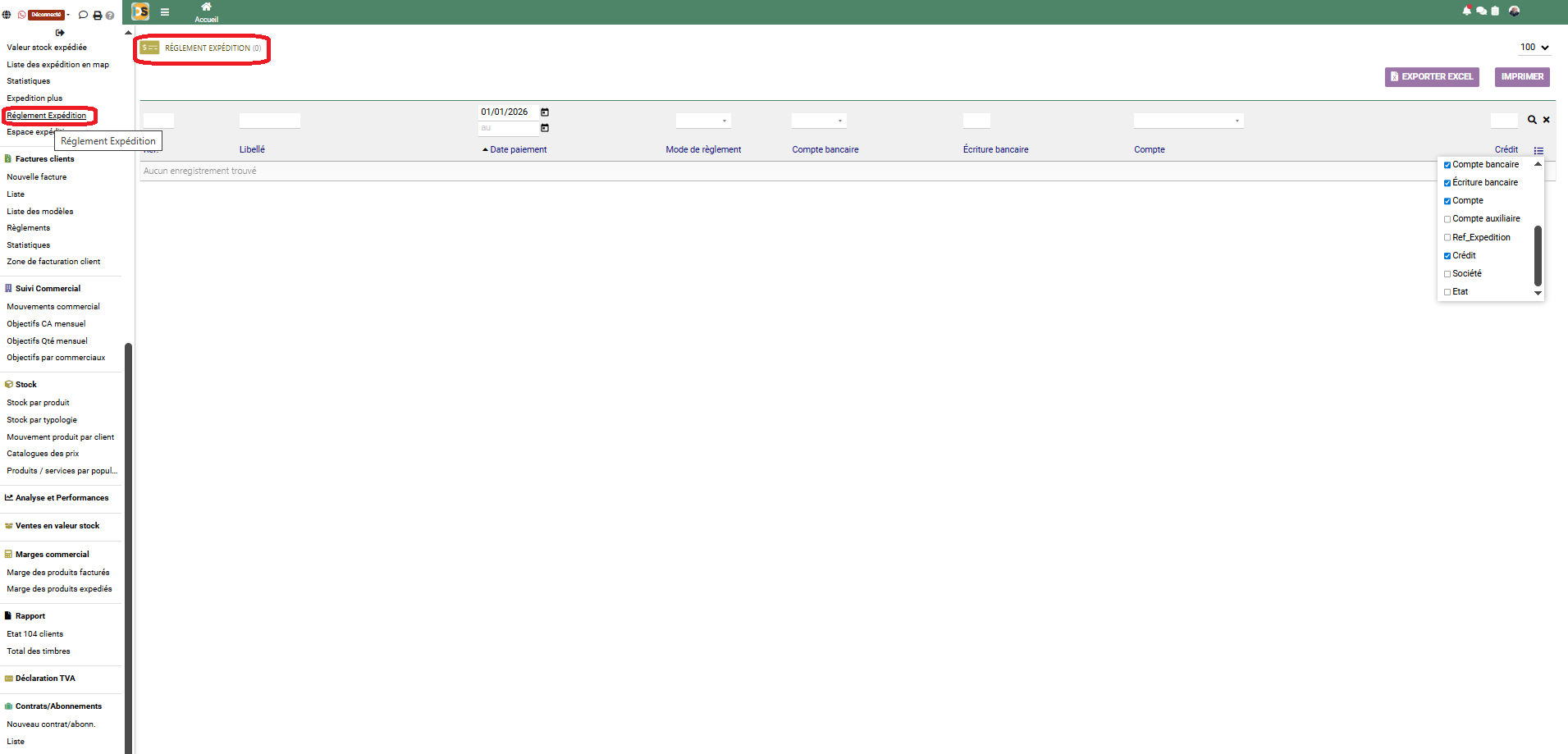The width and height of the screenshot is (1568, 754).
Task: Click the search magnifier icon in the filter row
Action: click(1532, 120)
